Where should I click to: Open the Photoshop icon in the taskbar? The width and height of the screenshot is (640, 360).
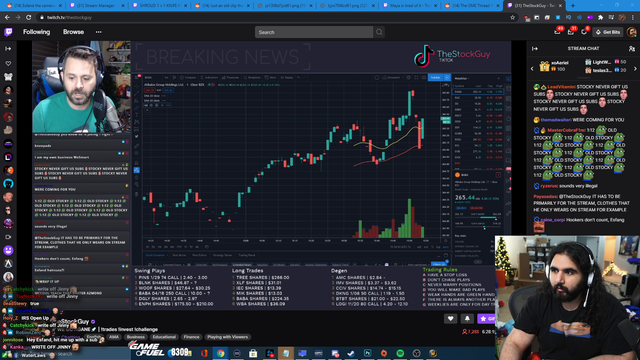click(367, 353)
